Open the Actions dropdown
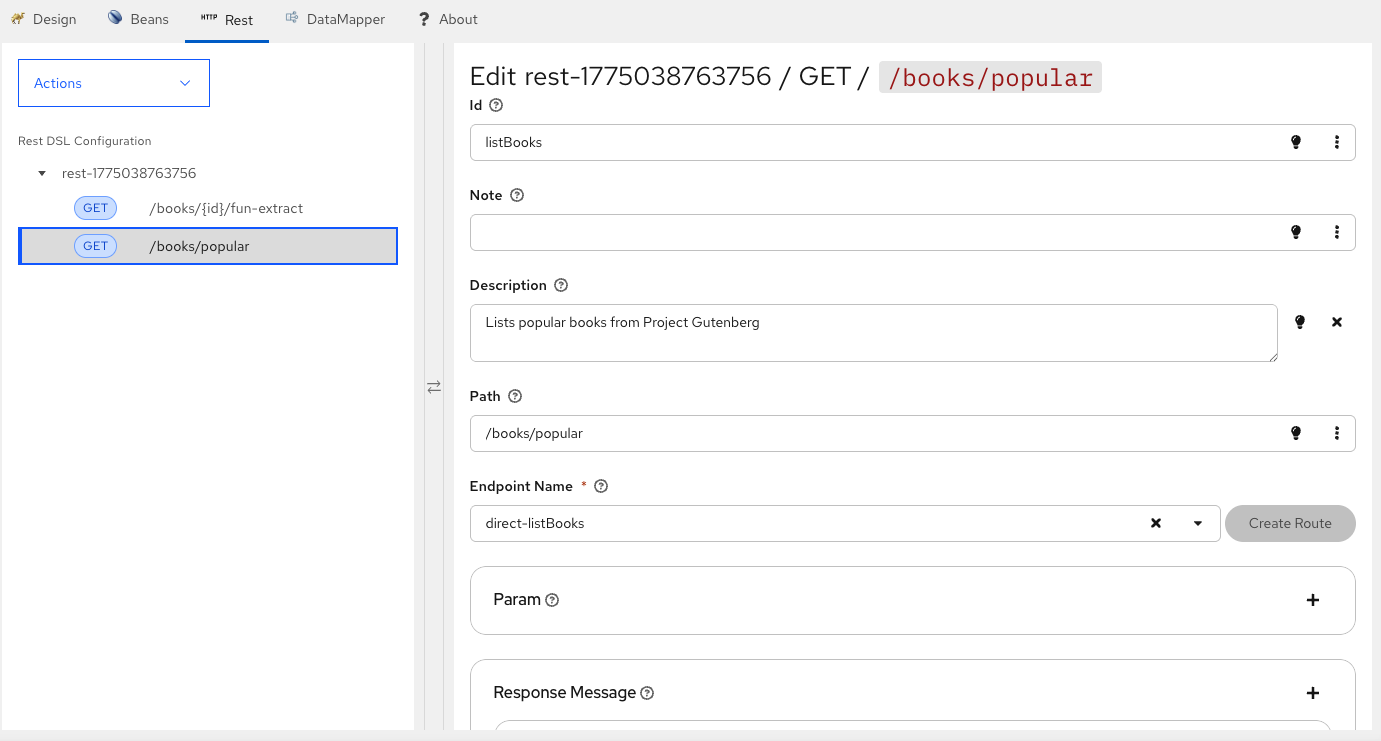This screenshot has width=1381, height=741. point(113,83)
